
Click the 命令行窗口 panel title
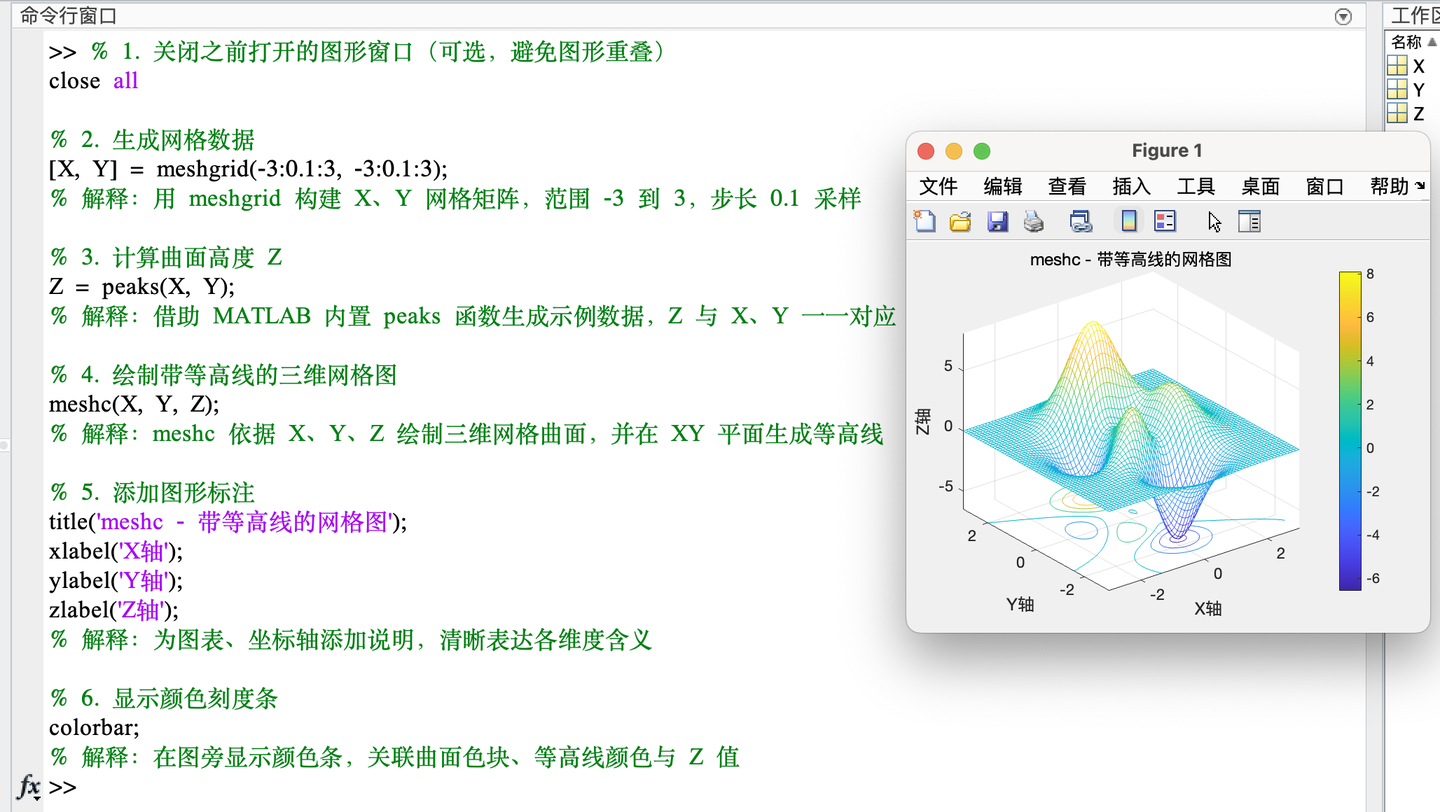point(69,16)
